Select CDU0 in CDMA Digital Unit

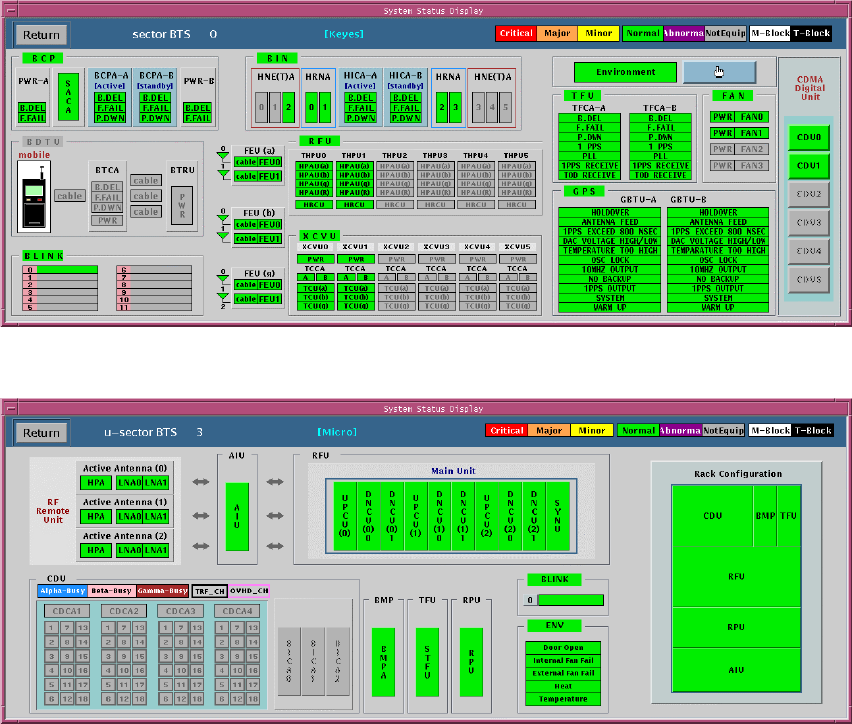[x=809, y=137]
